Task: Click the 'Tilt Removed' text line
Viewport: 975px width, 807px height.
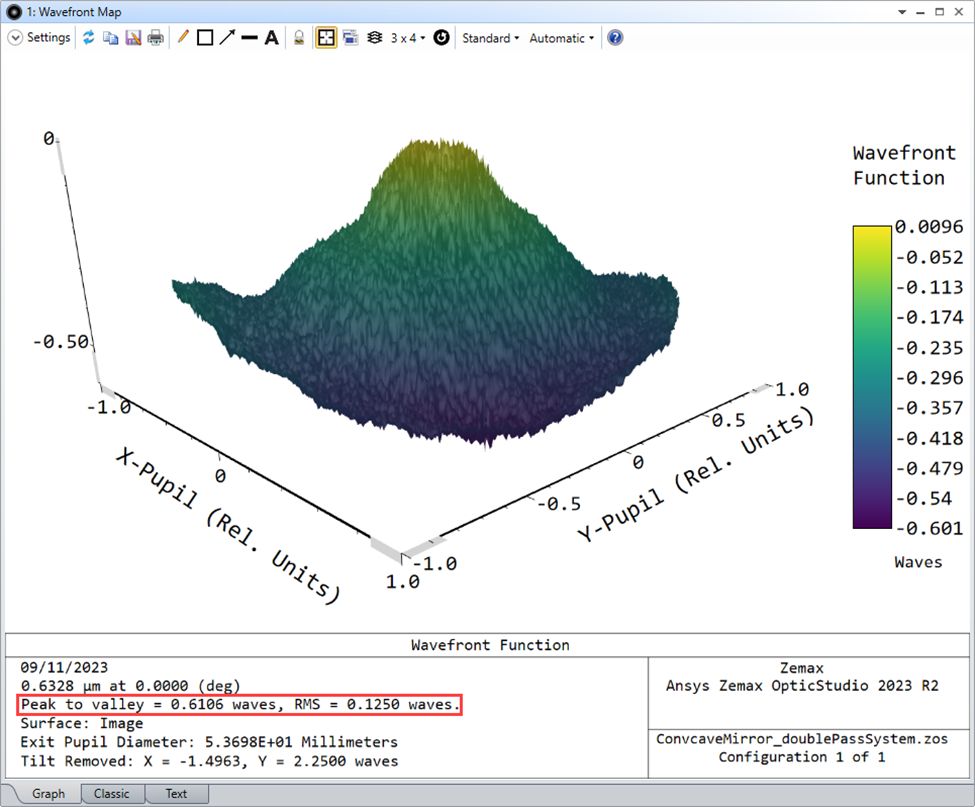Action: [x=209, y=761]
